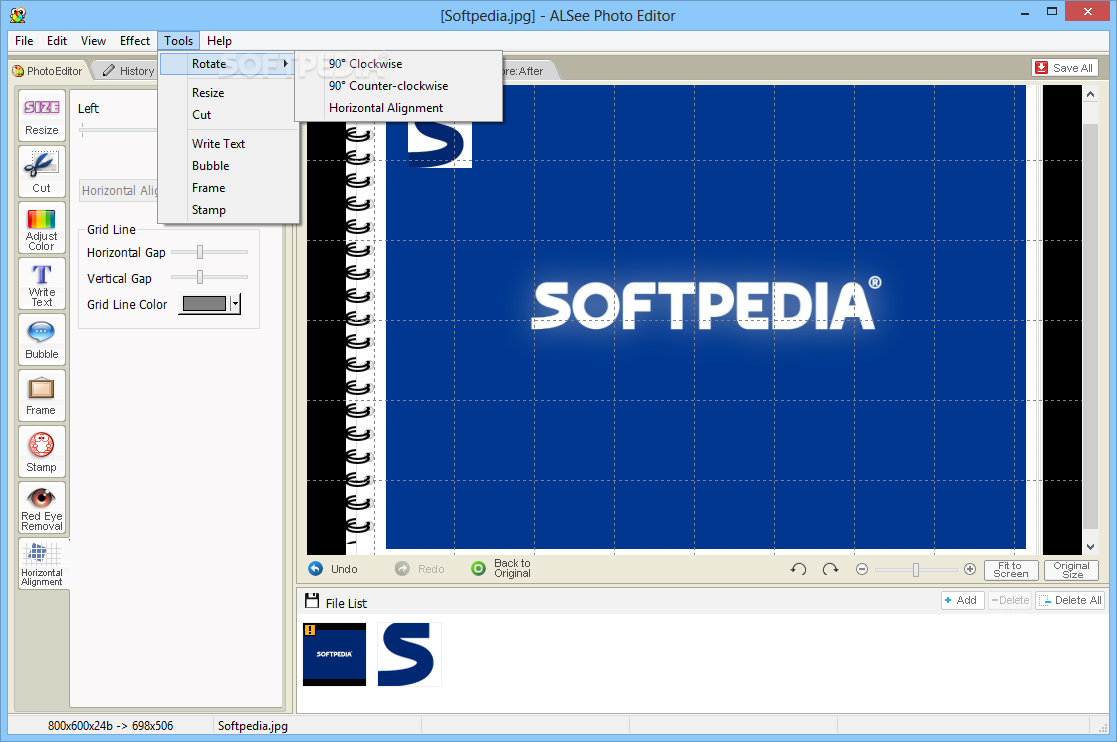Click the Delete All button
1117x742 pixels.
pos(1071,600)
